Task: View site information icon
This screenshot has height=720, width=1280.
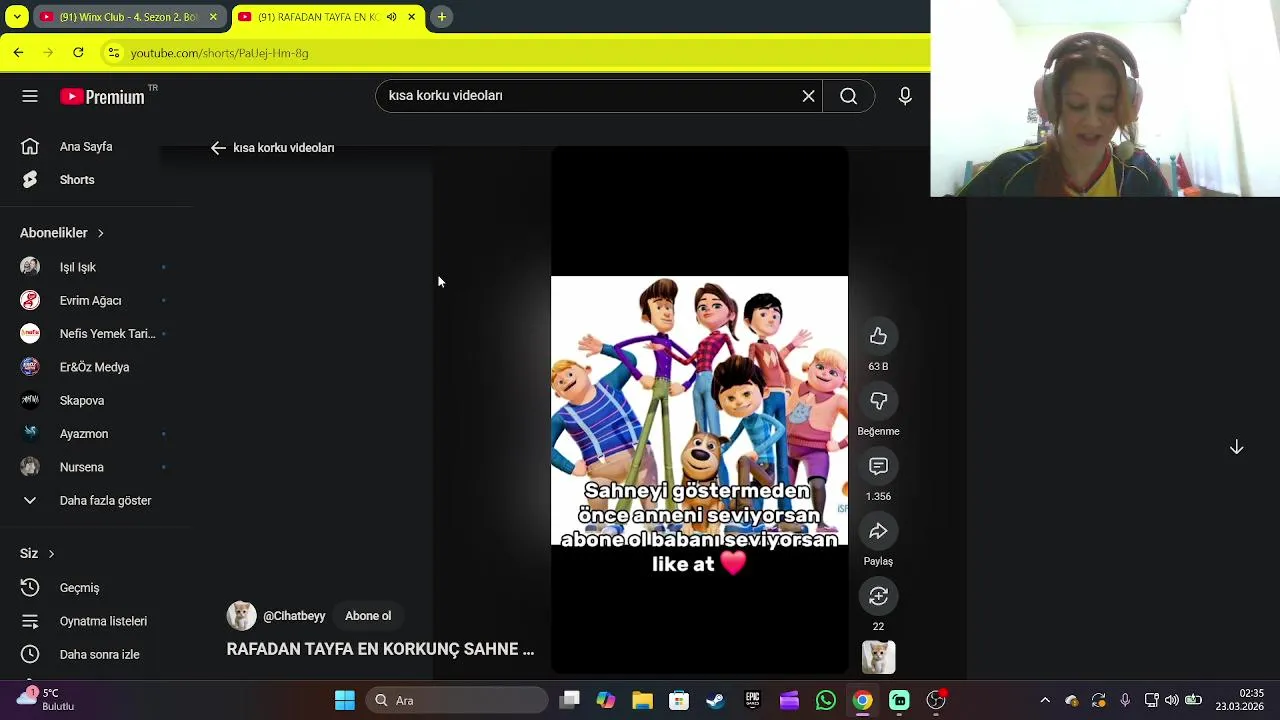Action: point(114,53)
